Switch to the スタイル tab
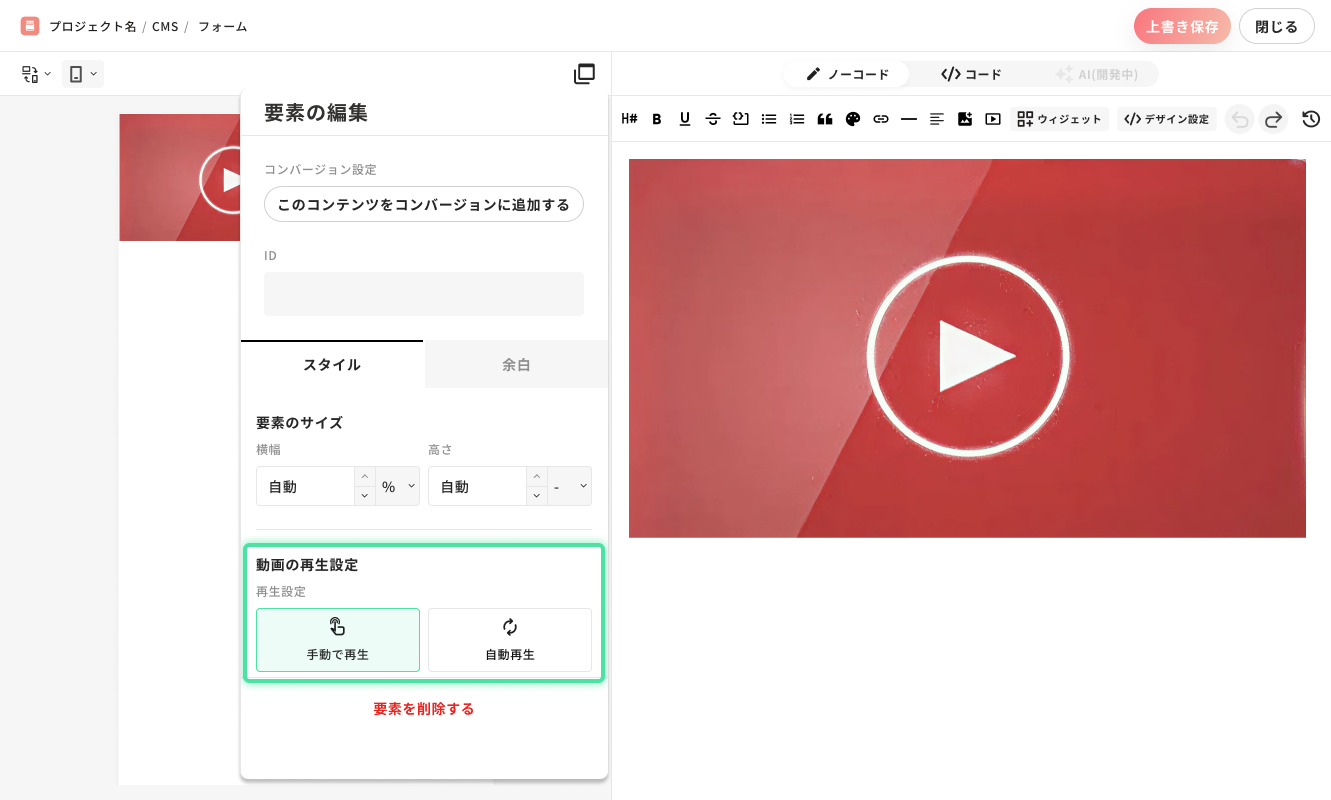Image resolution: width=1331 pixels, height=800 pixels. tap(332, 365)
